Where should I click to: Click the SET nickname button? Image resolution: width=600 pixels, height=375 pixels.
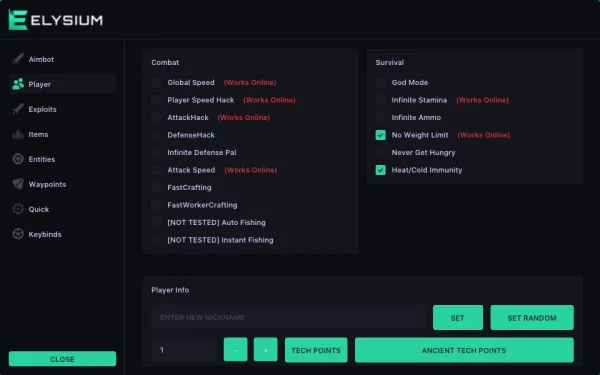(458, 318)
